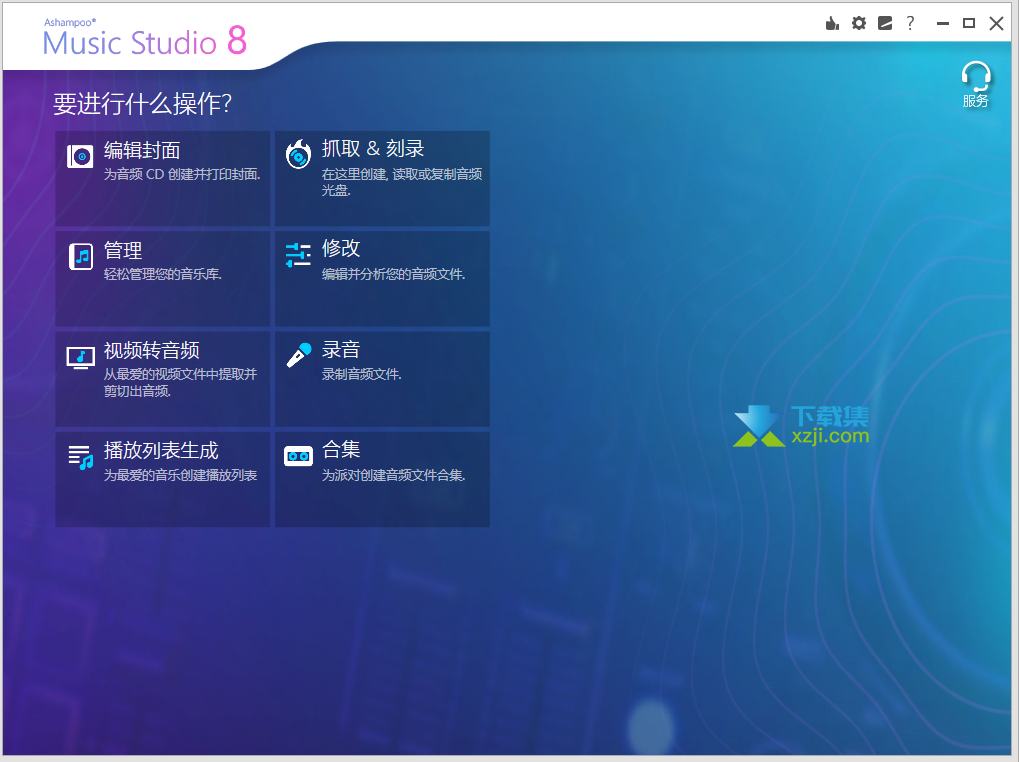The image size is (1019, 762).
Task: Open the 修改 tile title
Action: click(341, 248)
